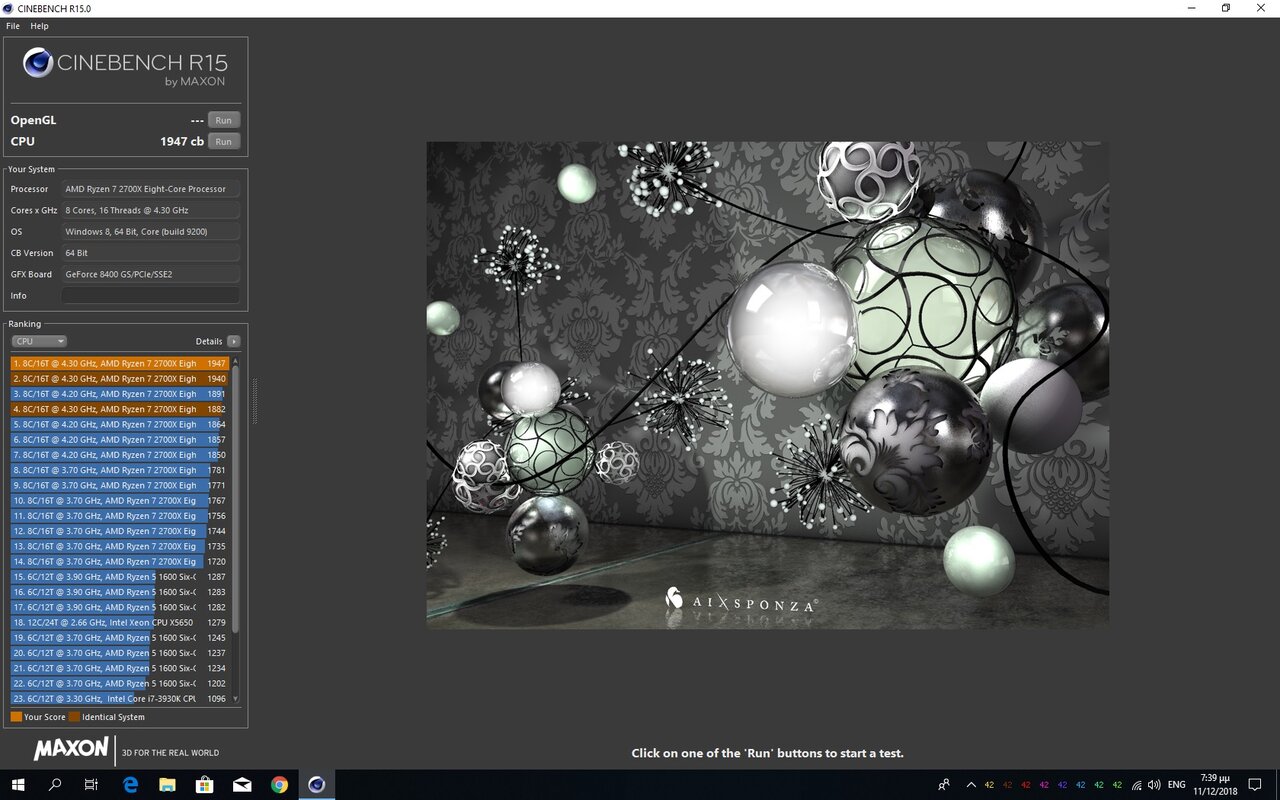Run the CPU benchmark test

(224, 141)
